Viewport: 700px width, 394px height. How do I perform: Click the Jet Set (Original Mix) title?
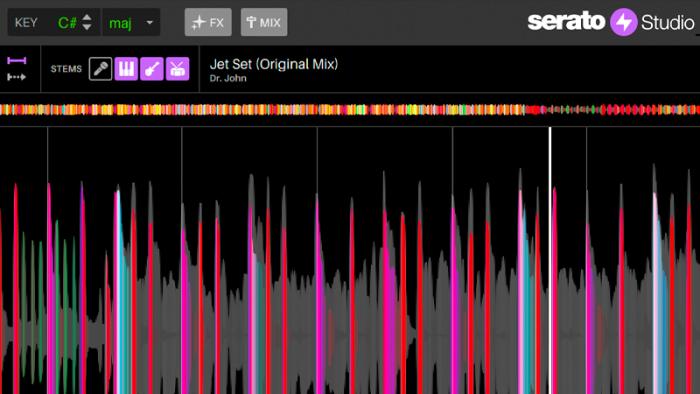pyautogui.click(x=274, y=64)
